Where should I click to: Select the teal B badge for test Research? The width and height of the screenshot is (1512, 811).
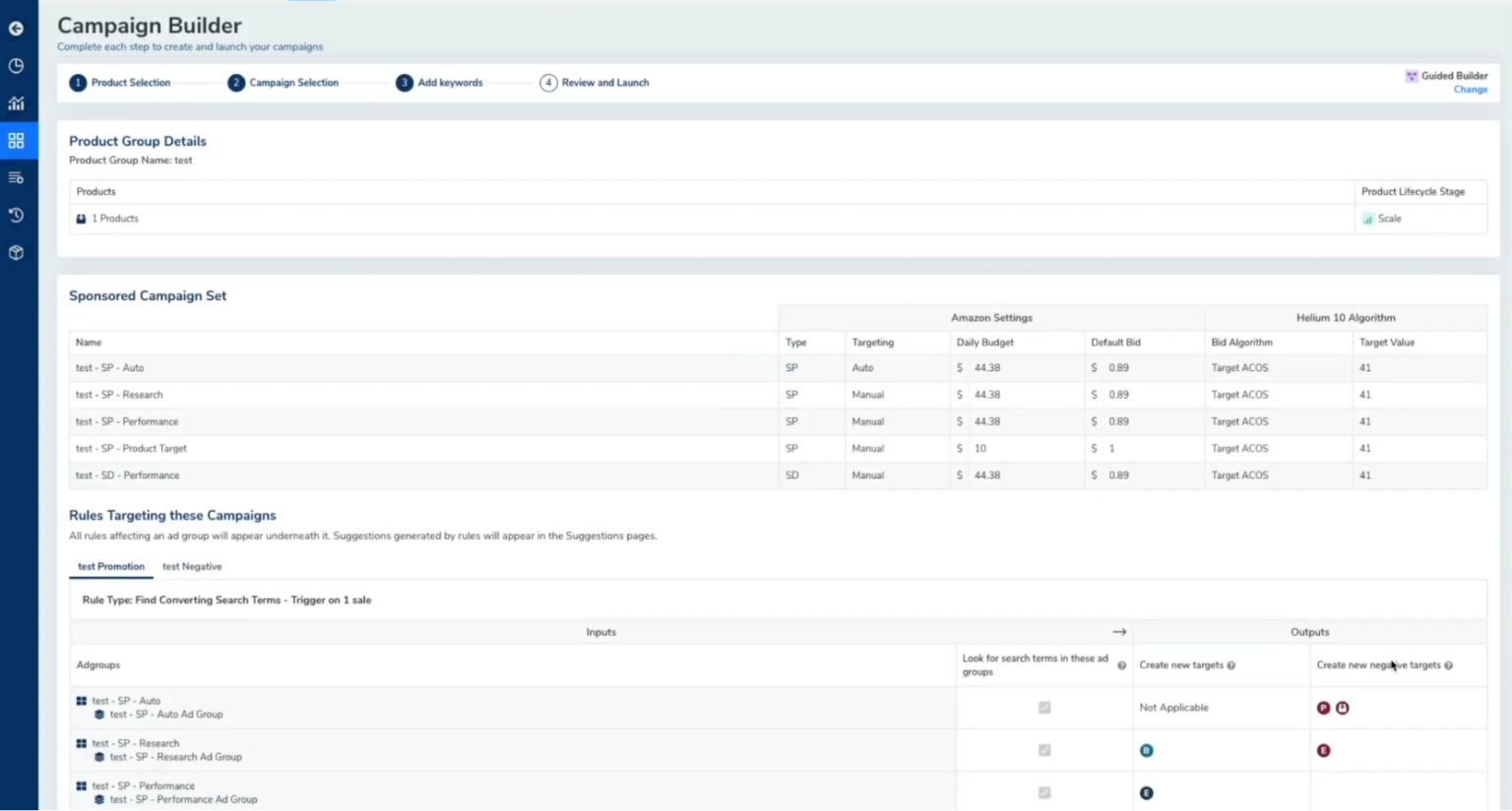1147,749
